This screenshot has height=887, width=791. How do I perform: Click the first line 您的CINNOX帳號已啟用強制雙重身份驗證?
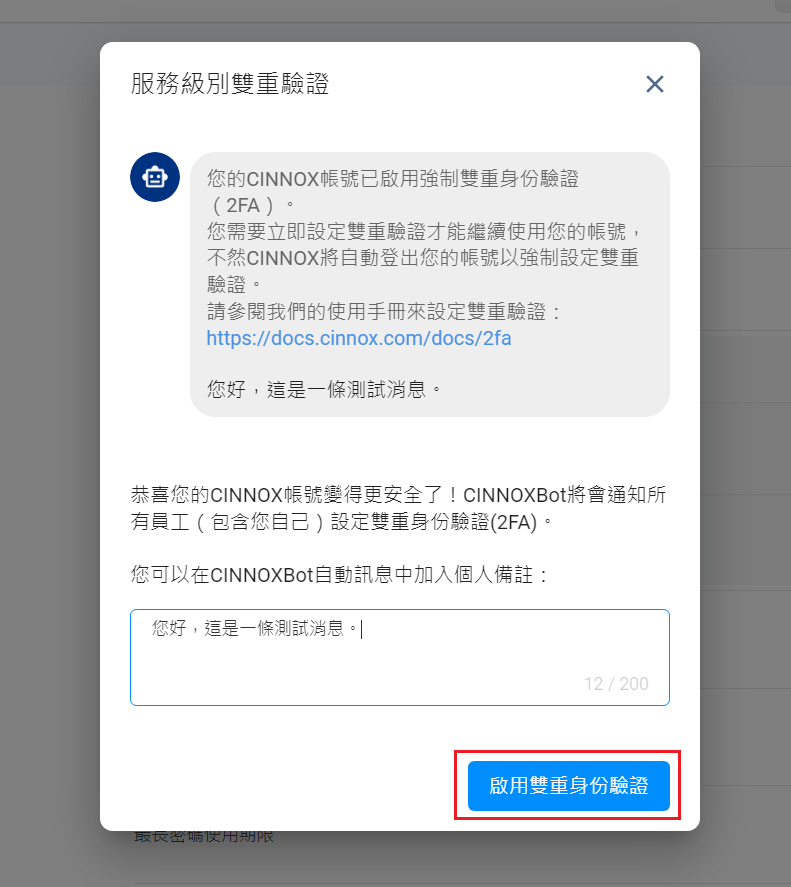pos(393,179)
